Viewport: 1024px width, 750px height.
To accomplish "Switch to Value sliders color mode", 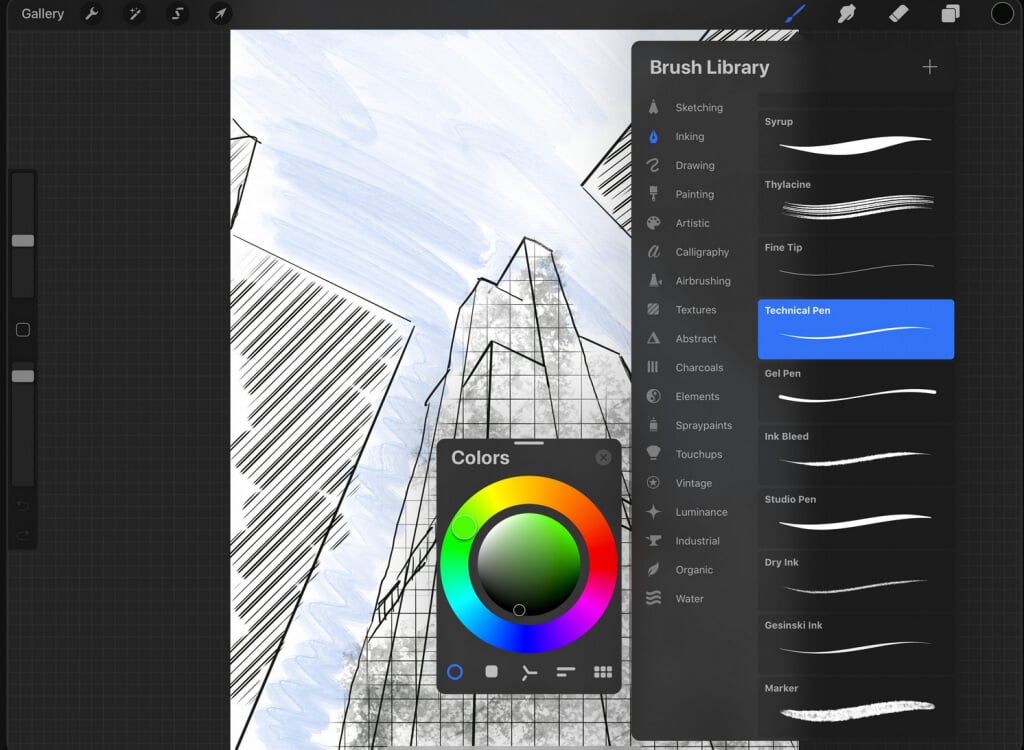I will (566, 672).
